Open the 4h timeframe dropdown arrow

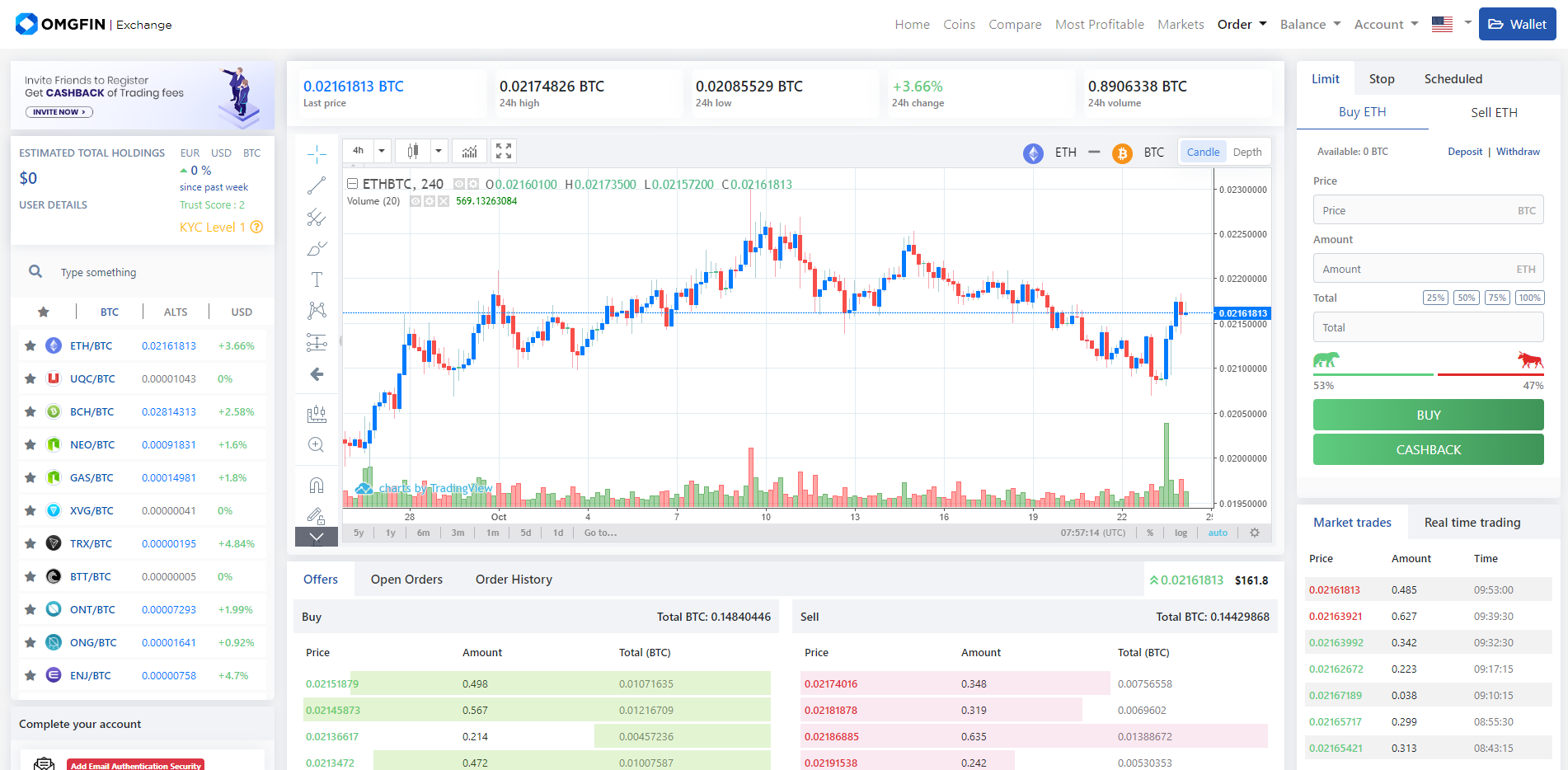(x=382, y=151)
